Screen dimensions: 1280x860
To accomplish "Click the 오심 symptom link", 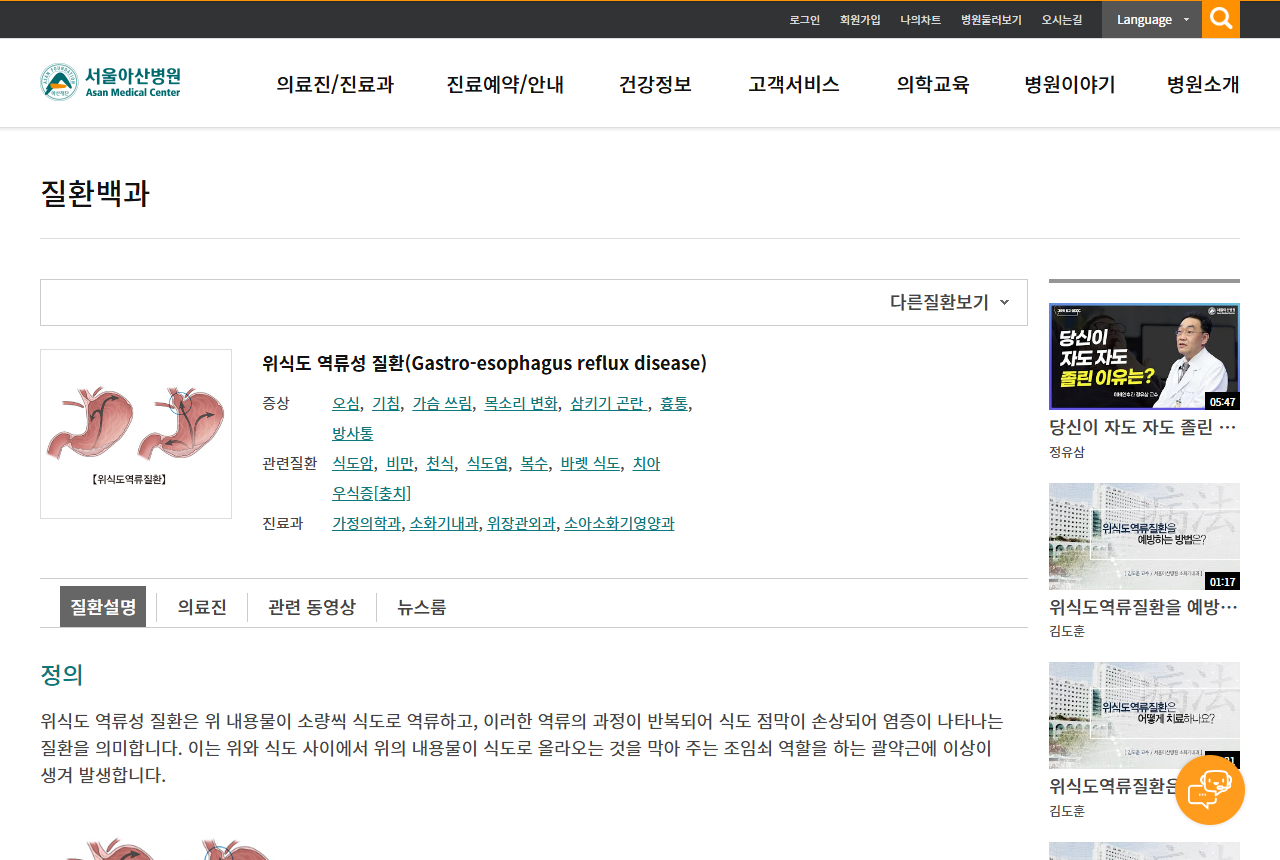I will (x=346, y=404).
